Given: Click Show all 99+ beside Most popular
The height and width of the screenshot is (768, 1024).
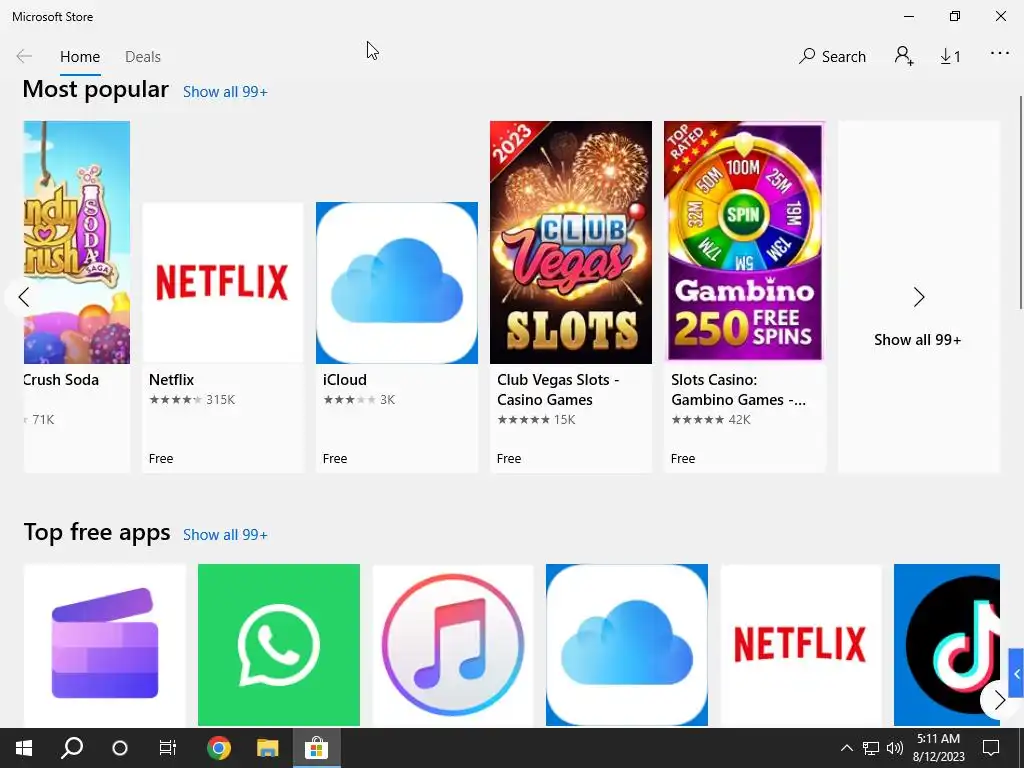Looking at the screenshot, I should (225, 92).
